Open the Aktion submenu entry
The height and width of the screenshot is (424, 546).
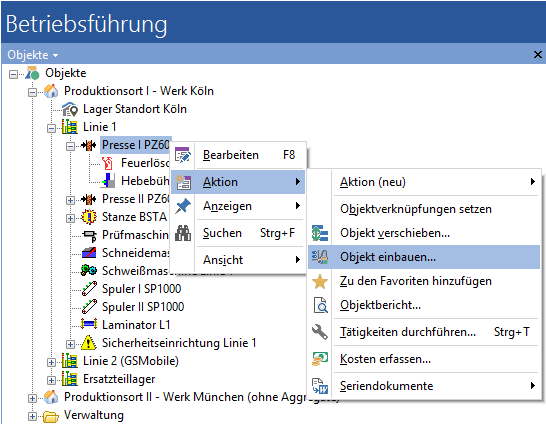(239, 182)
